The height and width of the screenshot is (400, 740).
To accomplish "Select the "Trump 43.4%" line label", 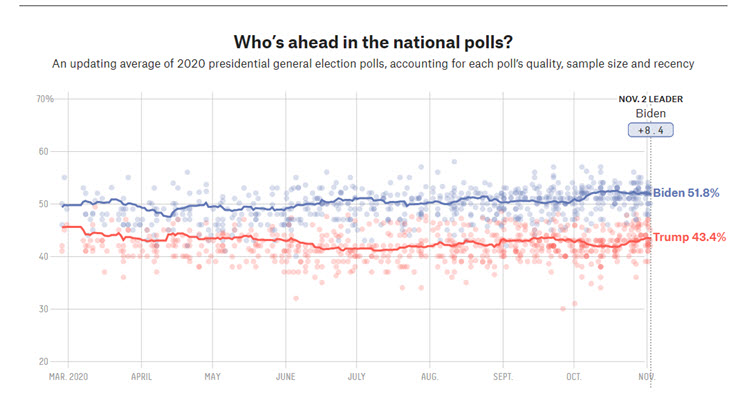I will tap(688, 237).
